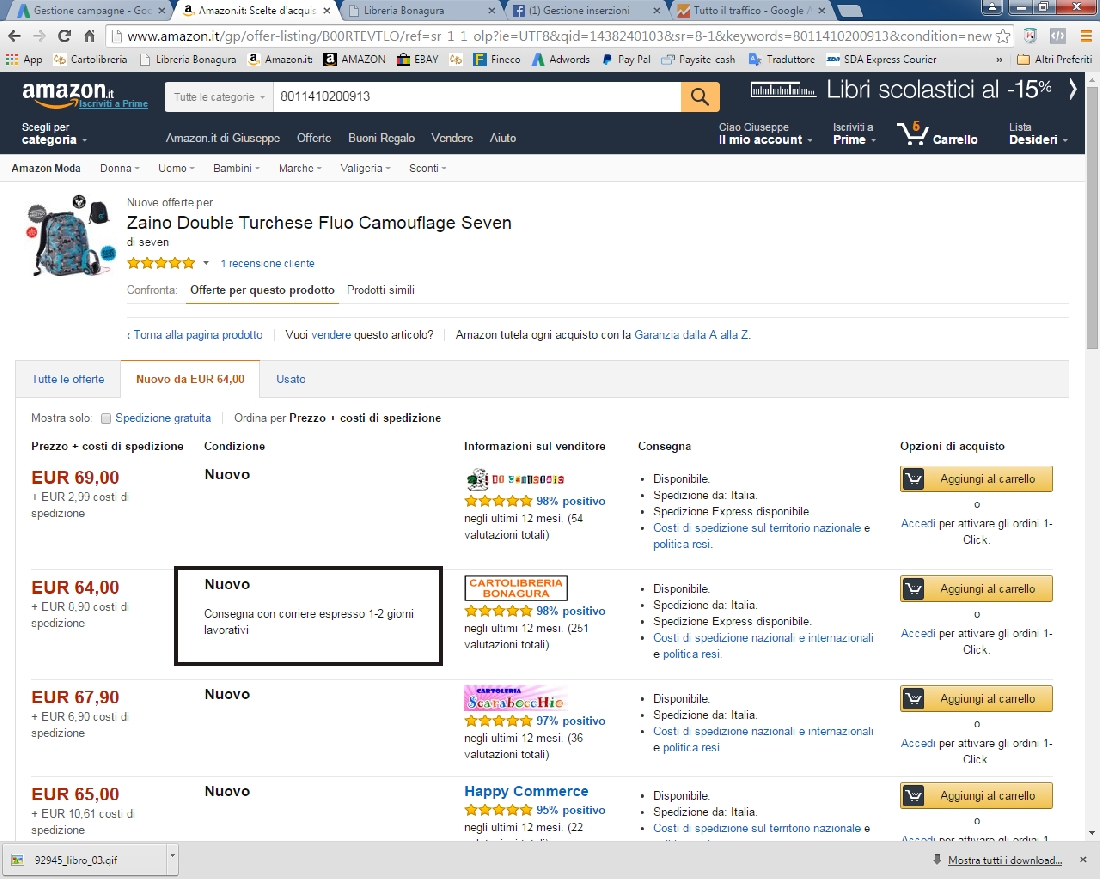Click the Cartolibreria Bonagura seller logo

516,588
